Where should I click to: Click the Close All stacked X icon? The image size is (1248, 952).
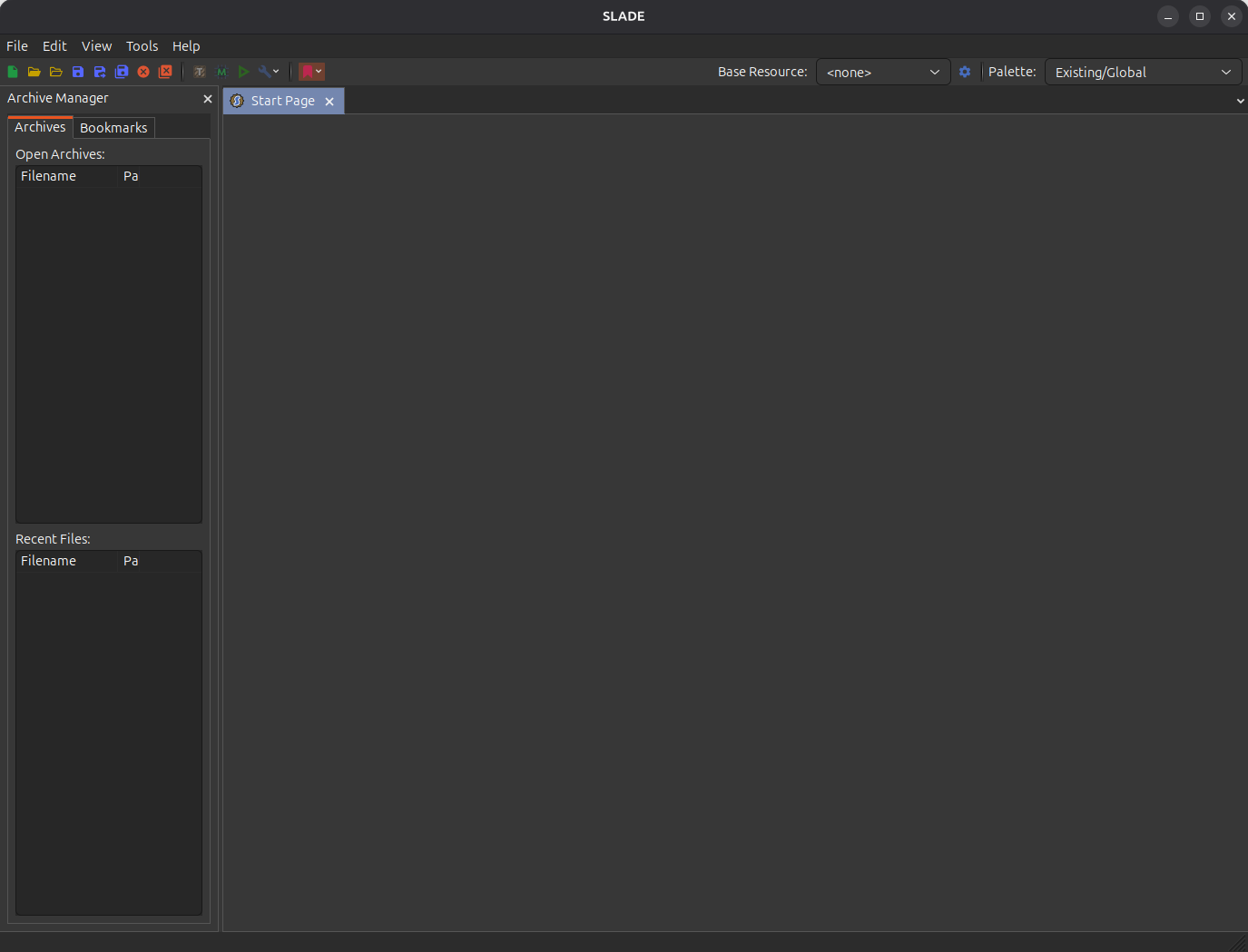click(165, 72)
